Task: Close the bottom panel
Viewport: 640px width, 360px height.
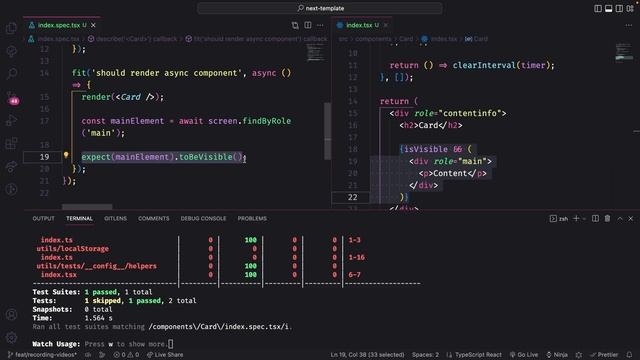Action: pyautogui.click(x=631, y=219)
